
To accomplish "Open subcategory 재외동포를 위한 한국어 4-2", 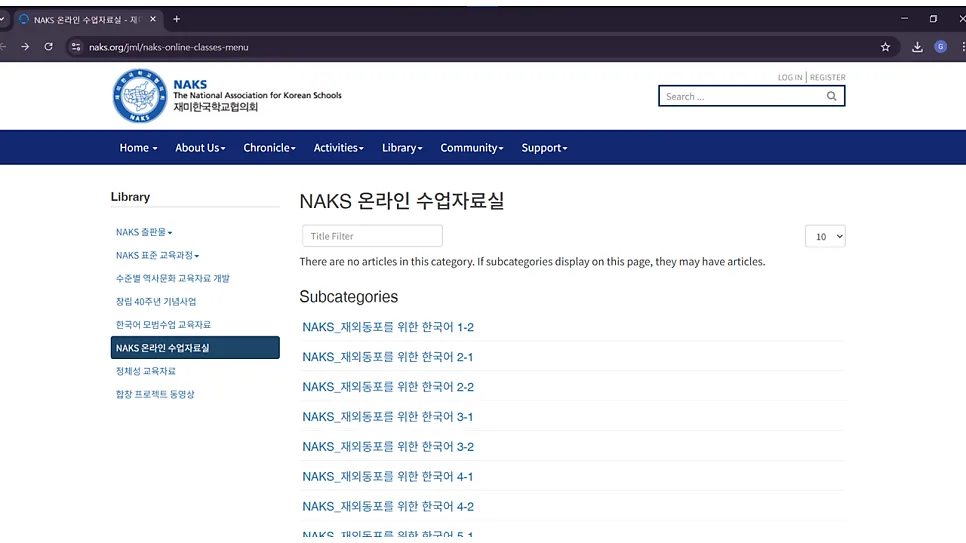I will 388,507.
